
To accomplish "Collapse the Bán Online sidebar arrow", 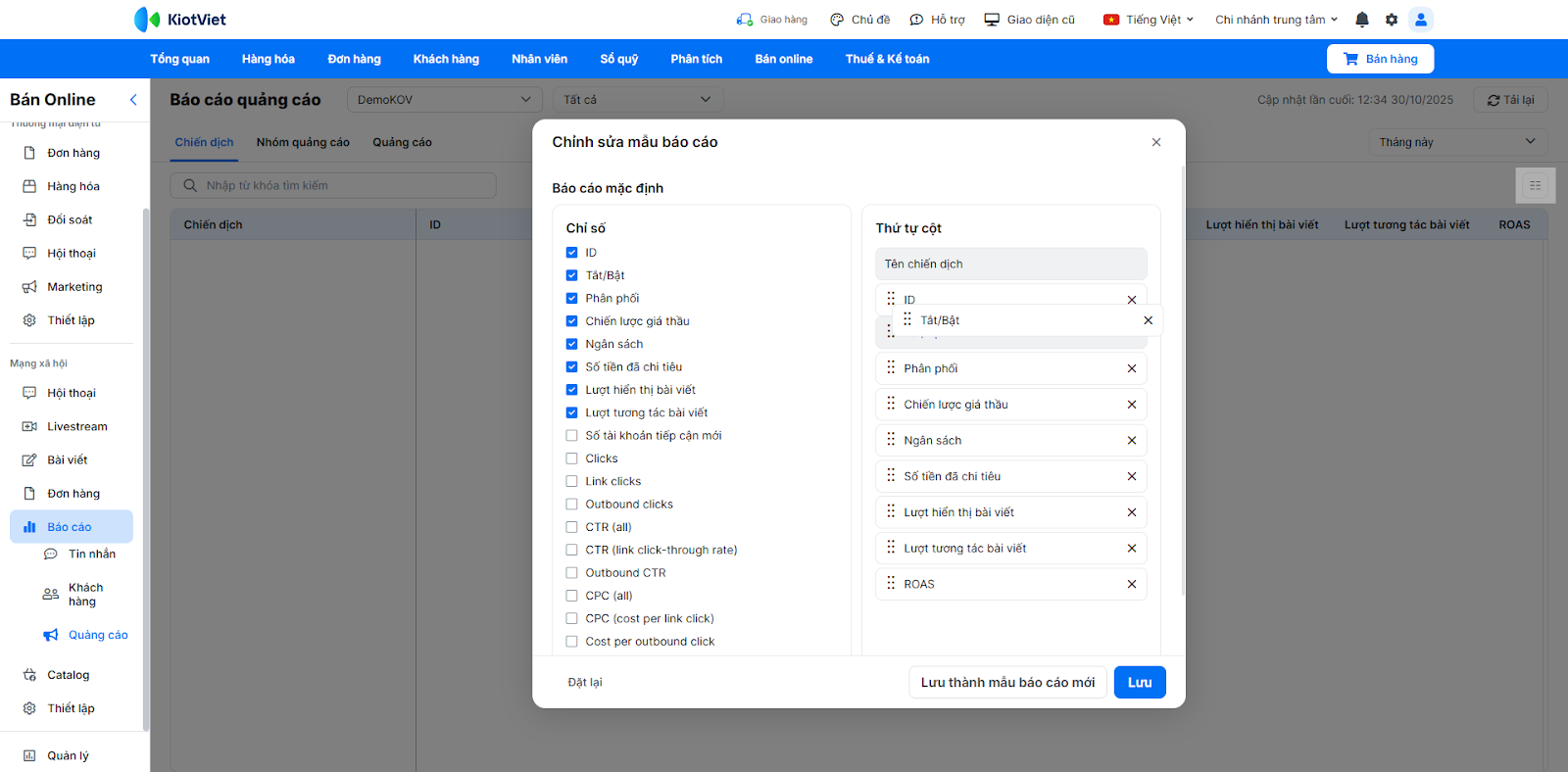I will click(133, 100).
